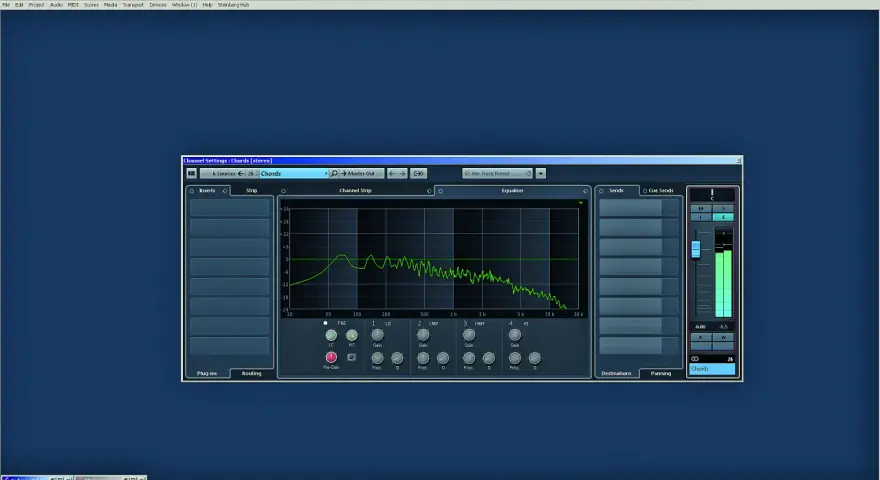Click the preset functions down-arrow button

(x=540, y=173)
